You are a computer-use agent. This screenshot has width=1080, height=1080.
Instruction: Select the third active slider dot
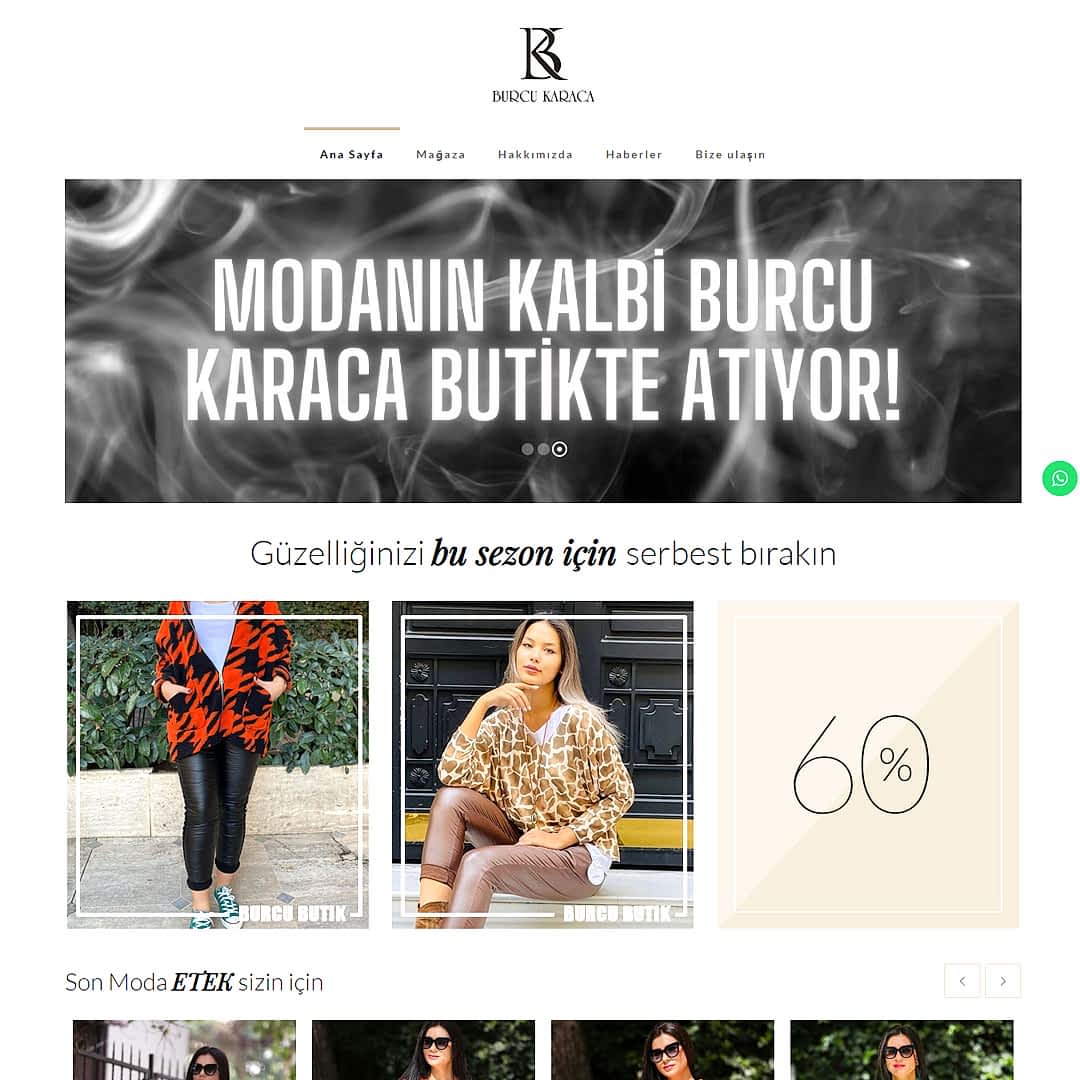[560, 449]
